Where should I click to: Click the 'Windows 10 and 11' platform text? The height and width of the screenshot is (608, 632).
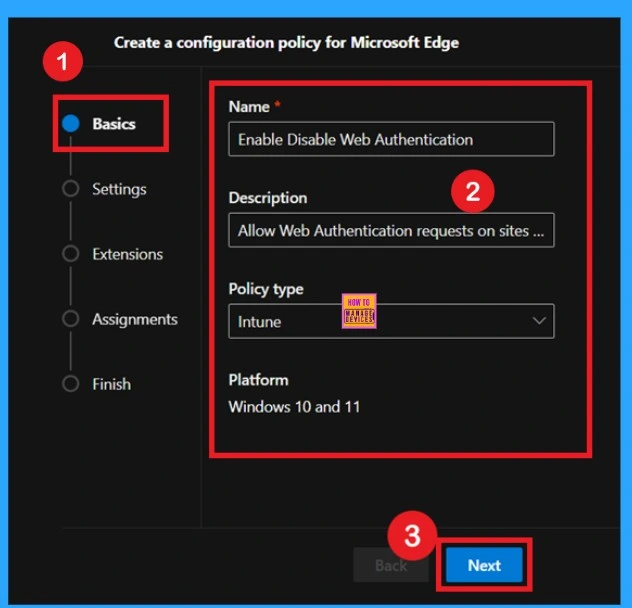[x=294, y=407]
